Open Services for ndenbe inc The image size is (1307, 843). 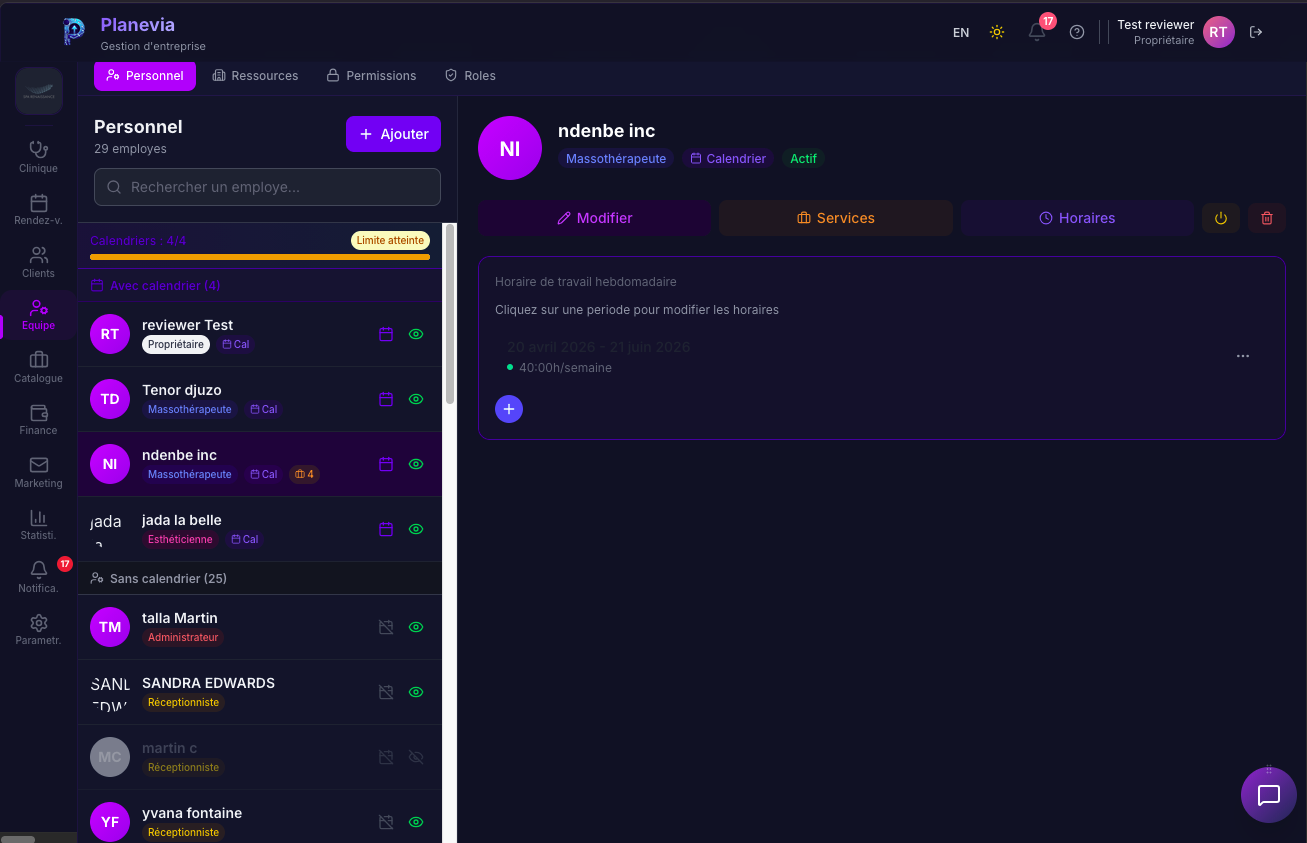tap(836, 218)
